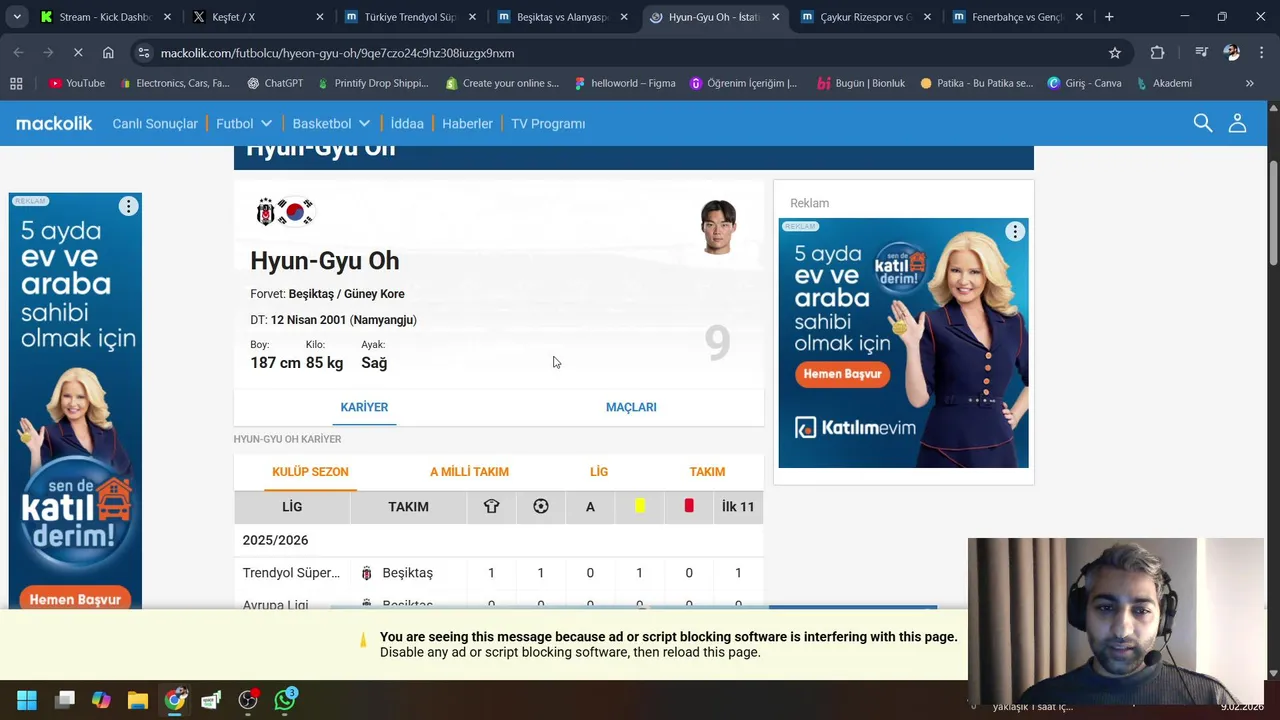This screenshot has width=1280, height=720.
Task: Select the TAKIM tab in career section
Action: tap(707, 472)
